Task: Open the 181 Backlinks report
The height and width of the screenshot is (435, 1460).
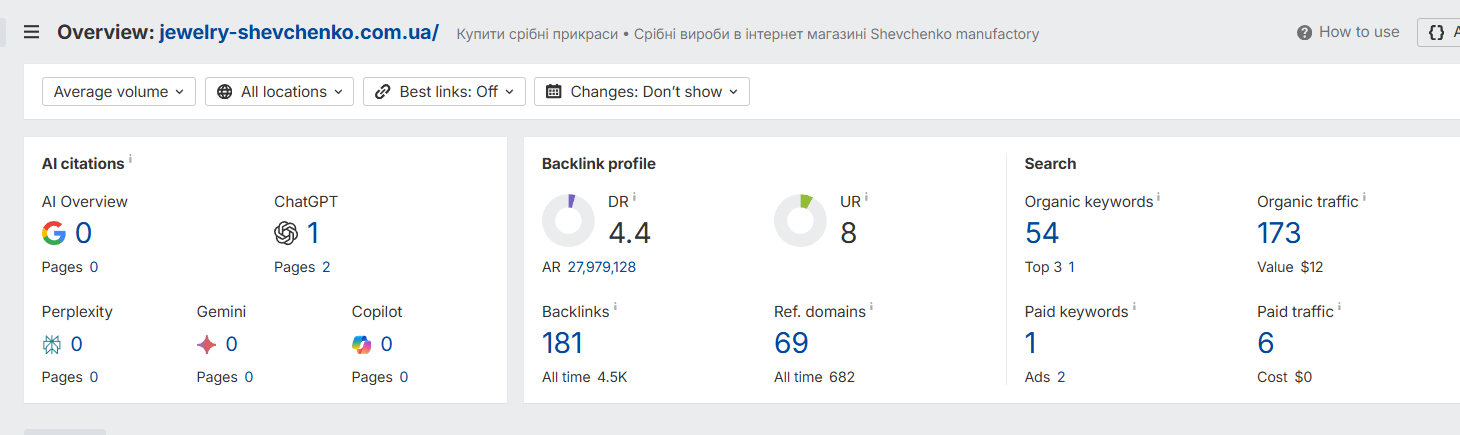Action: click(x=562, y=343)
